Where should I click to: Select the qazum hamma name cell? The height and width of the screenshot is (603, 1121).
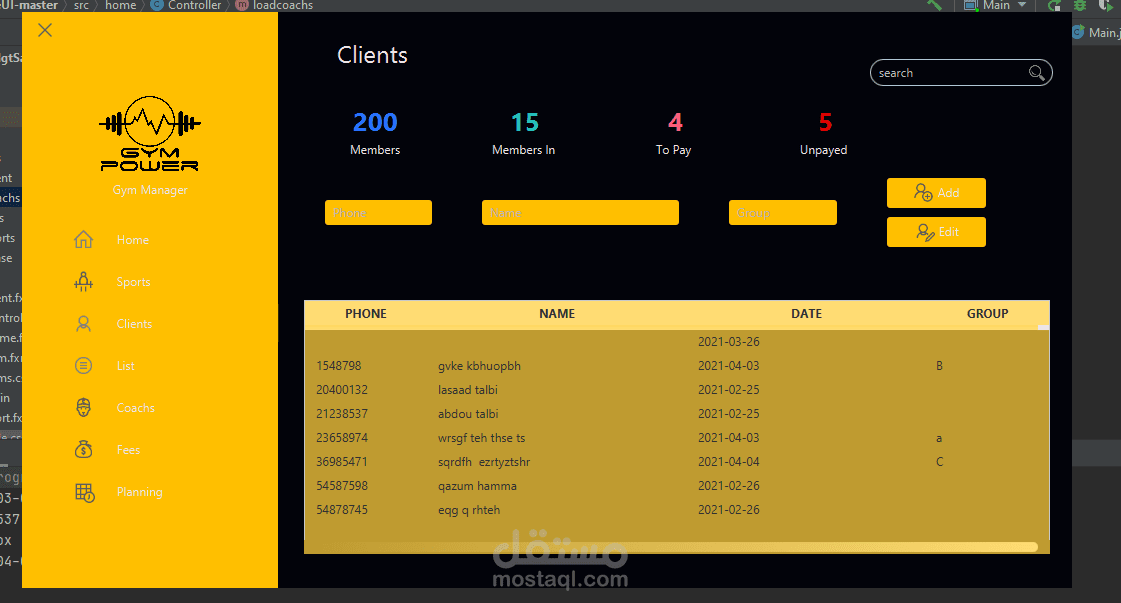click(x=477, y=486)
